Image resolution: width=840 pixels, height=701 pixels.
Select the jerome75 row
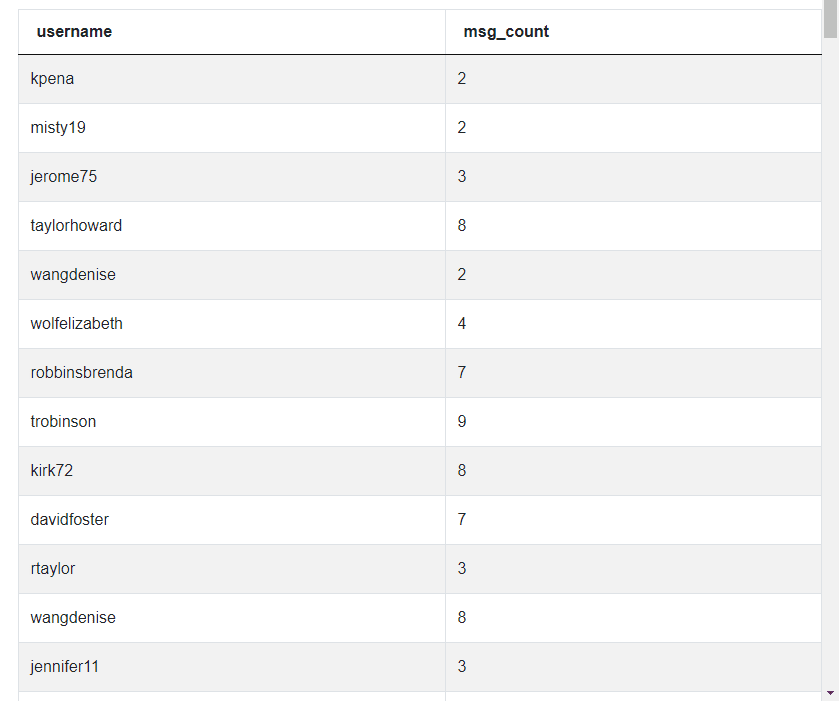pyautogui.click(x=420, y=177)
